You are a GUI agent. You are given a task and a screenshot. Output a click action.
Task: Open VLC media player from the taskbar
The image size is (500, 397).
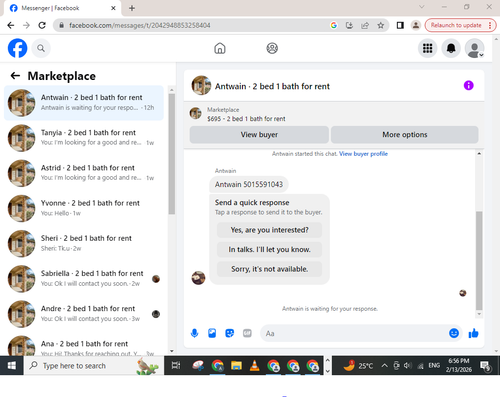(x=255, y=366)
